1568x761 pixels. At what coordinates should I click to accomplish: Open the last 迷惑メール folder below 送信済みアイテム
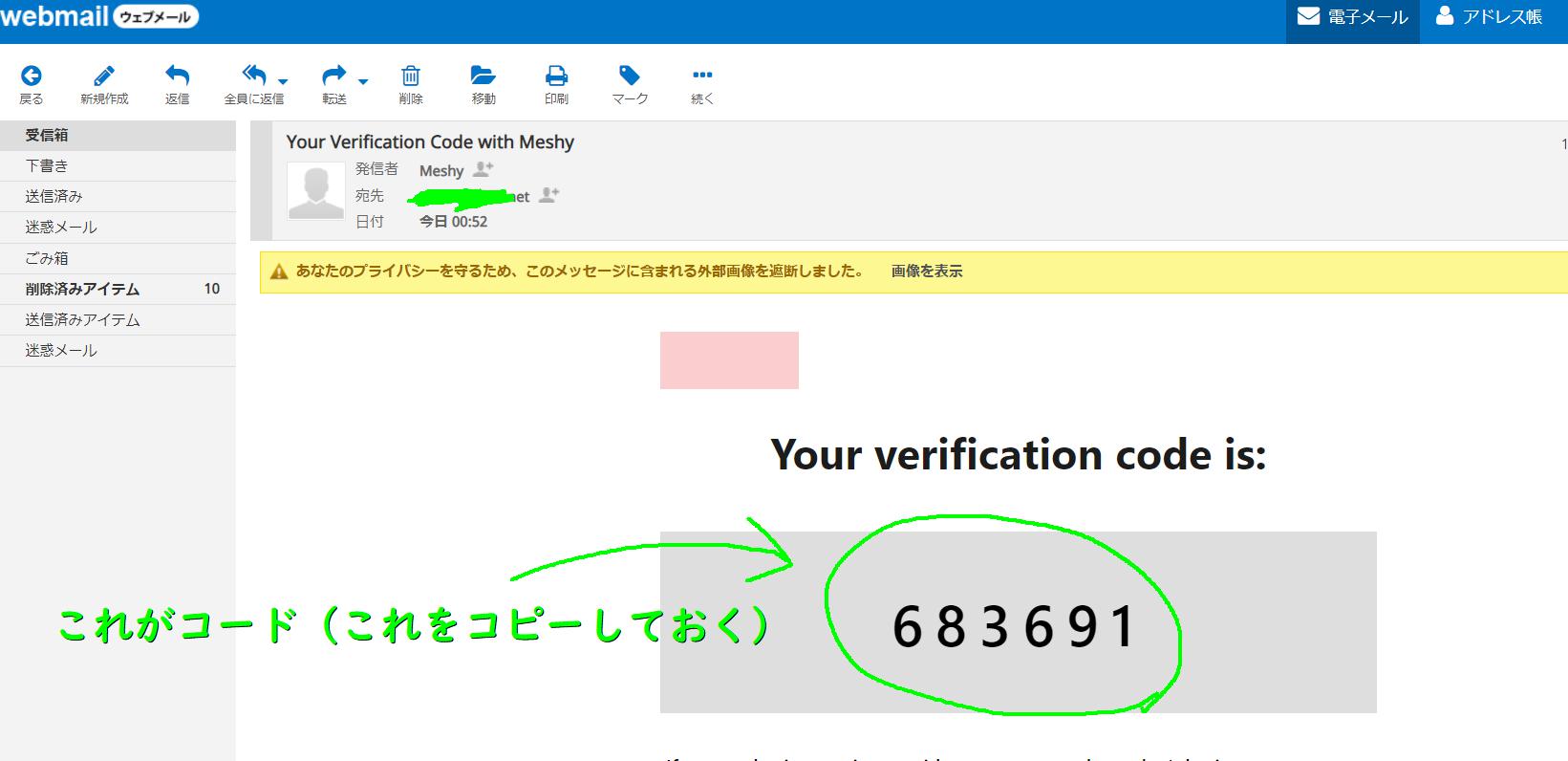tap(118, 350)
